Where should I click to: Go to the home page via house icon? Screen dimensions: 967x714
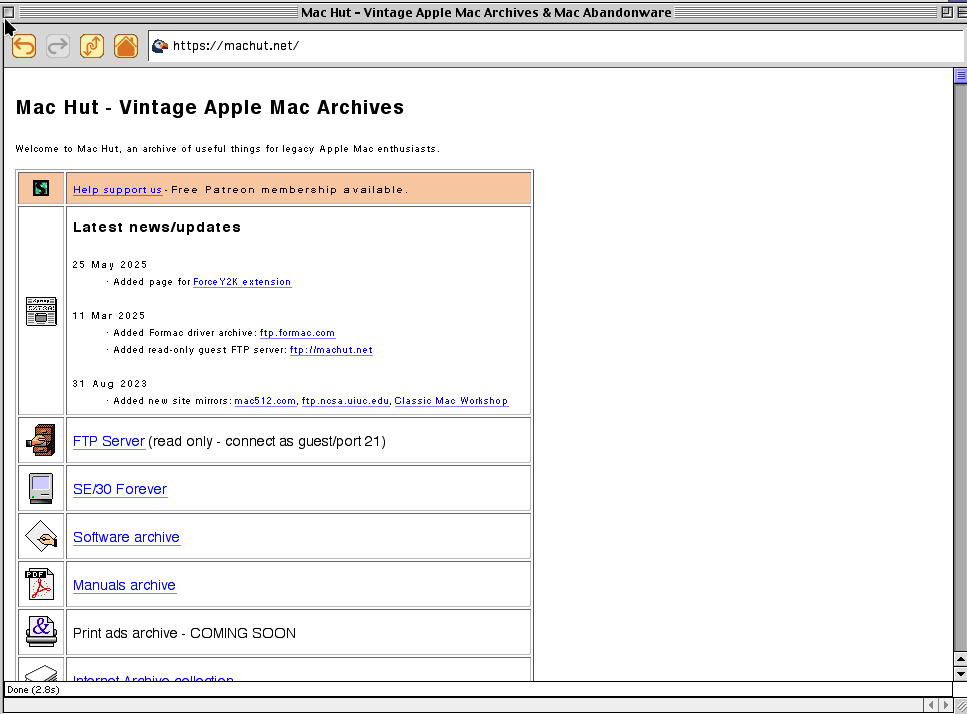(x=126, y=46)
